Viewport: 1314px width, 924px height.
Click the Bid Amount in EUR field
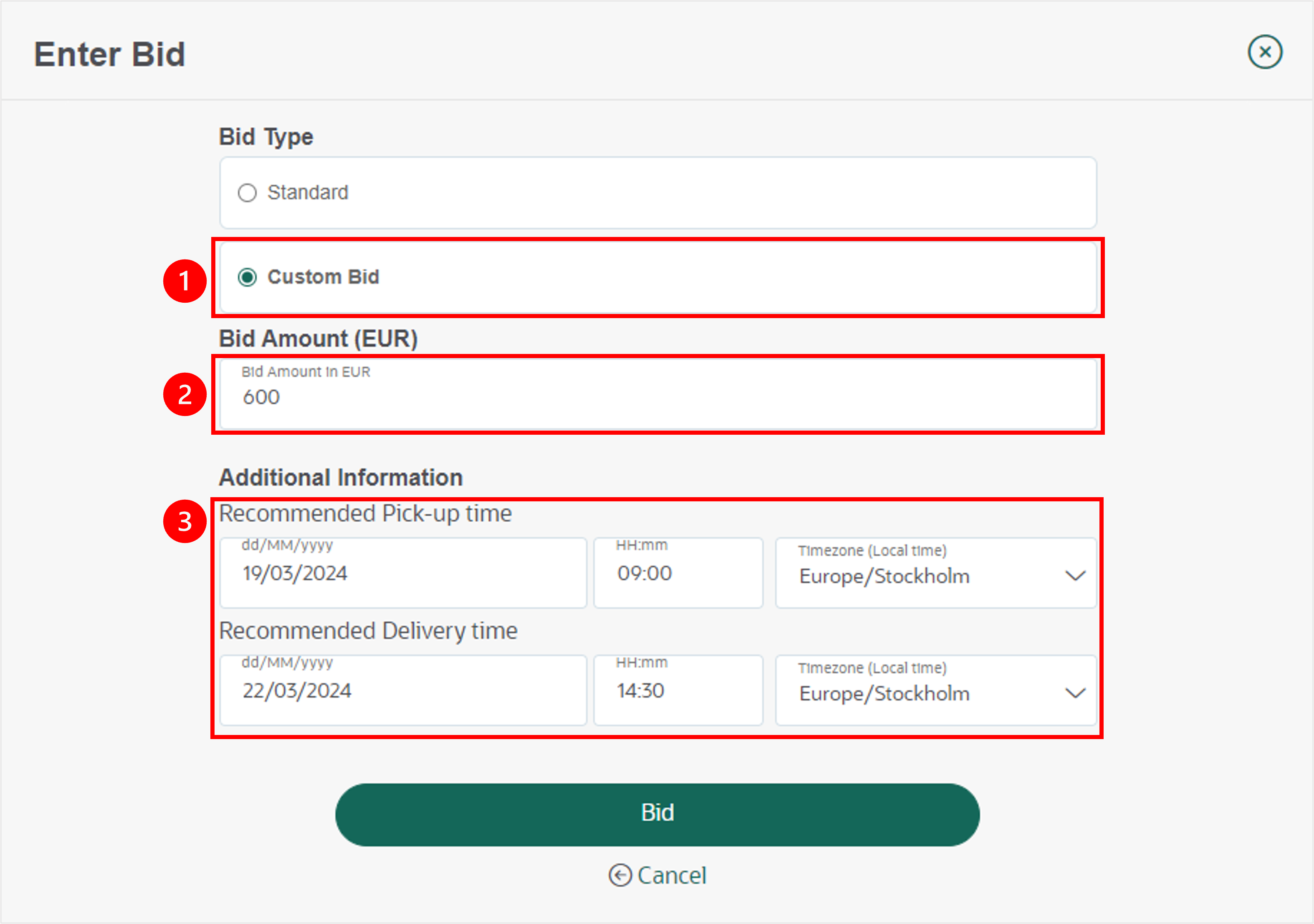point(658,394)
